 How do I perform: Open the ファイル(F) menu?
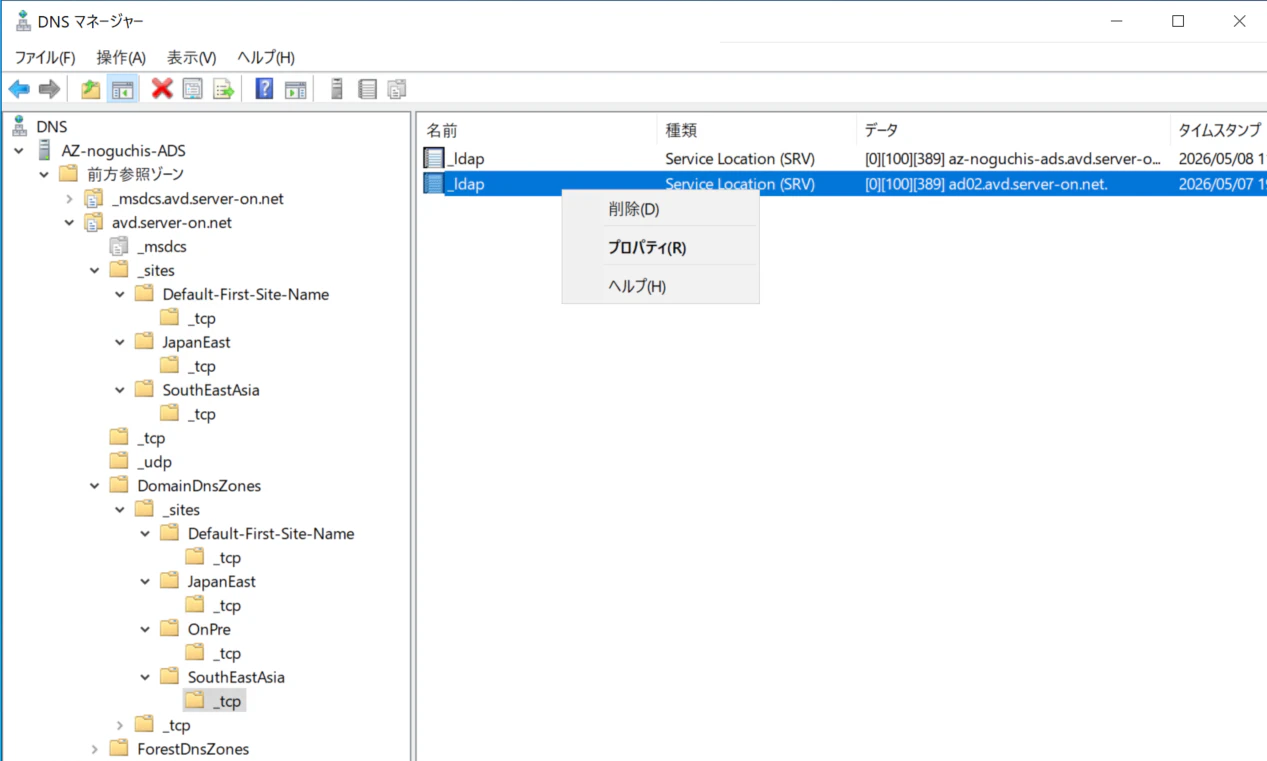point(45,58)
